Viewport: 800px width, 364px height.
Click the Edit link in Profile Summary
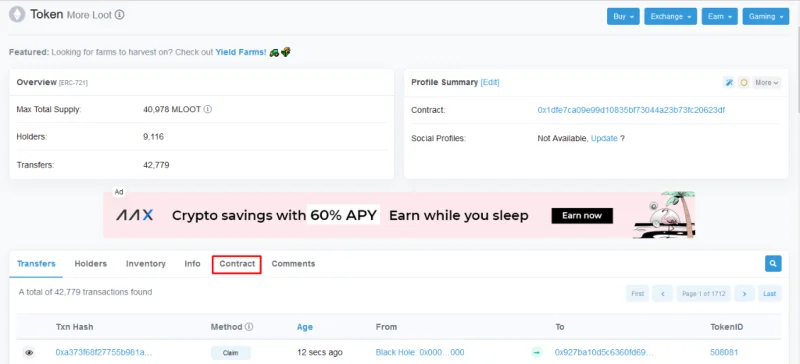pyautogui.click(x=490, y=82)
